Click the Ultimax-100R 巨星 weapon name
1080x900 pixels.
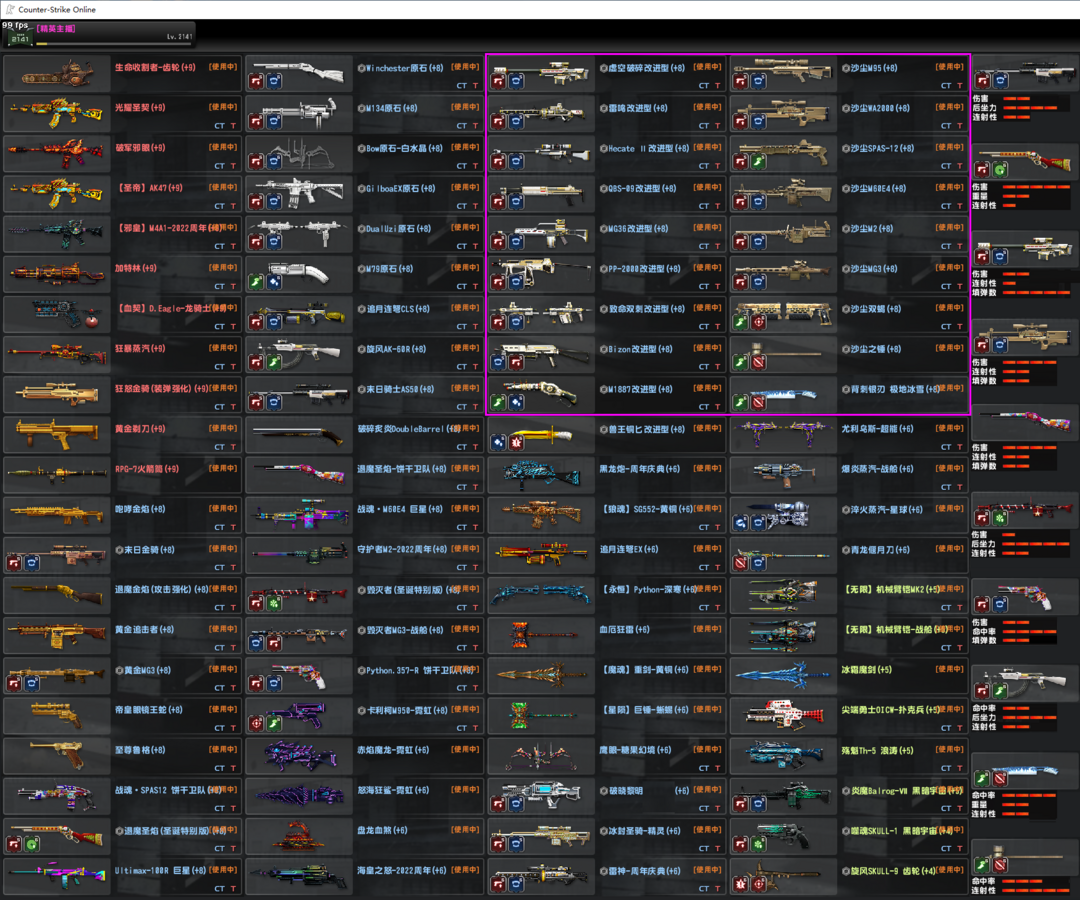pos(160,871)
